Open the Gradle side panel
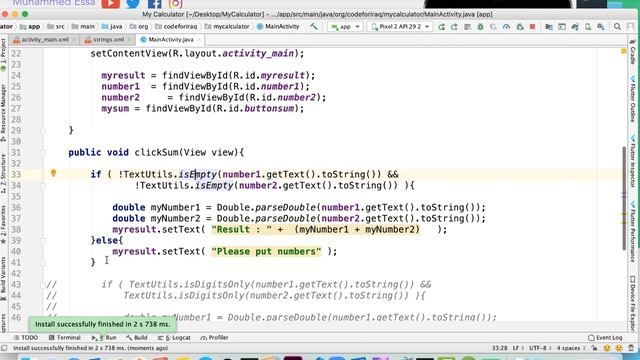Screen dimensions: 640x360 pyautogui.click(x=633, y=52)
